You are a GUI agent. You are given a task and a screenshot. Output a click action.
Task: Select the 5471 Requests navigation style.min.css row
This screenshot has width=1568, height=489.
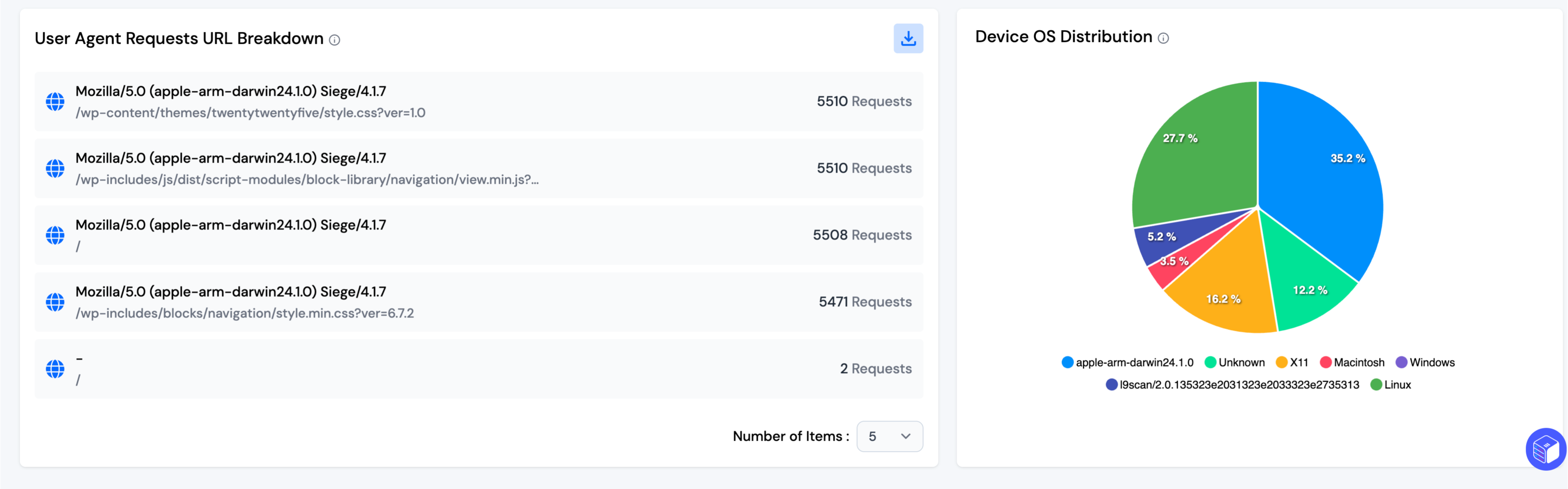pos(478,302)
